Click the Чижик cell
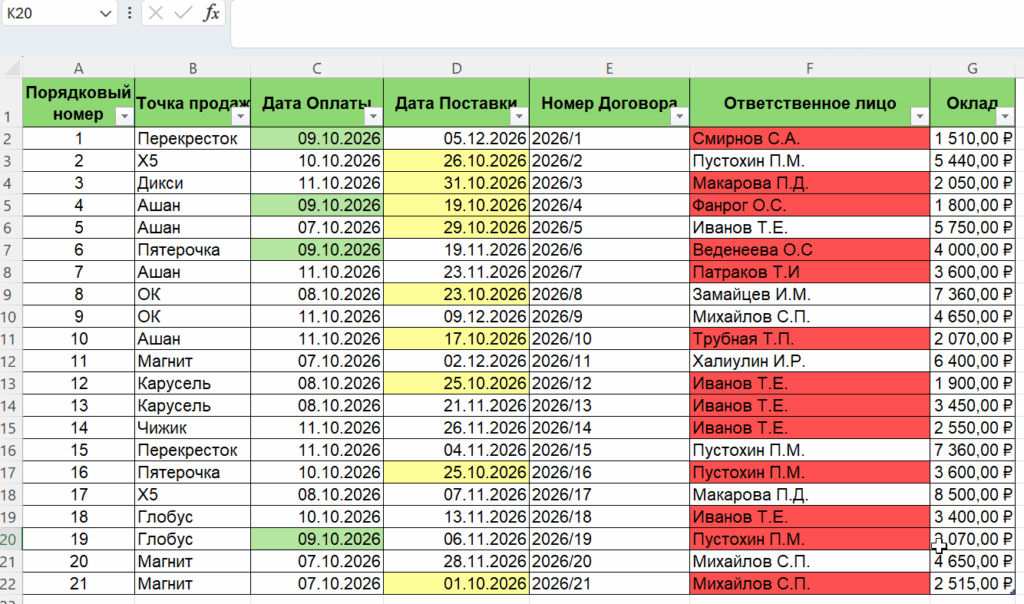The width and height of the screenshot is (1024, 604). (x=193, y=428)
